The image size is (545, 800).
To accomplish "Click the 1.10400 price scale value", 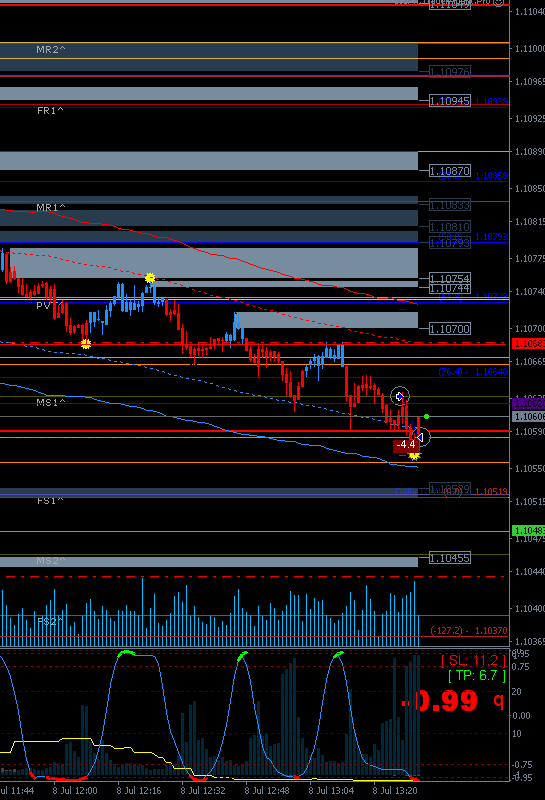I will coord(530,609).
